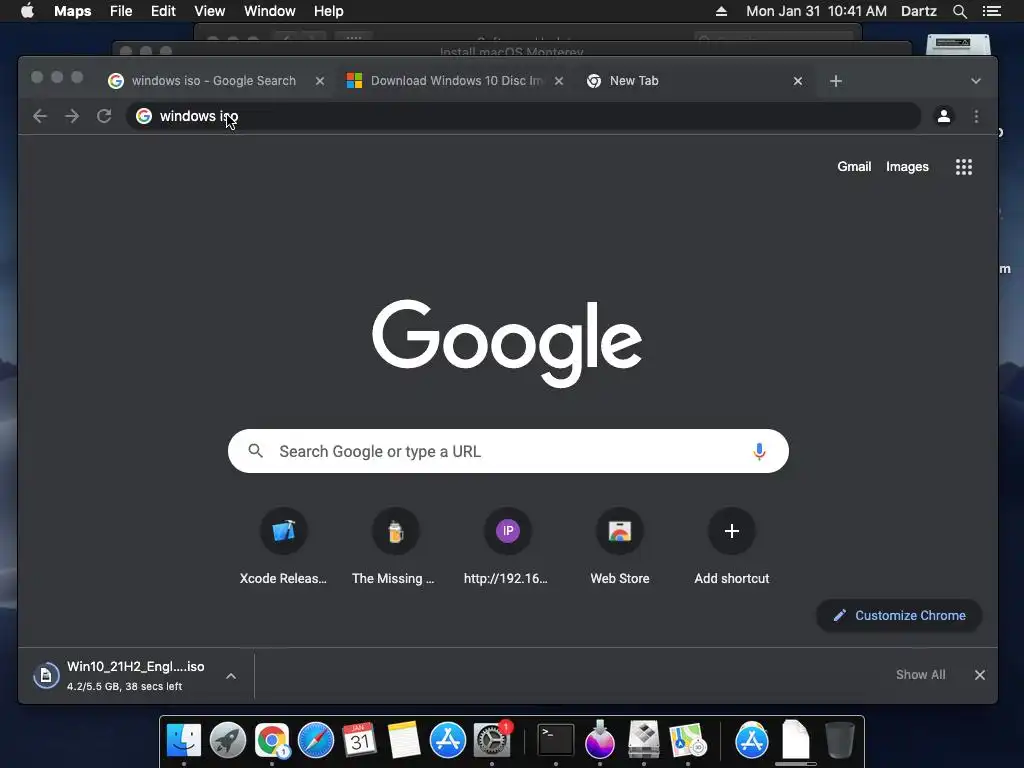The height and width of the screenshot is (768, 1024).
Task: Click the magnifier in Google search box
Action: tap(255, 451)
